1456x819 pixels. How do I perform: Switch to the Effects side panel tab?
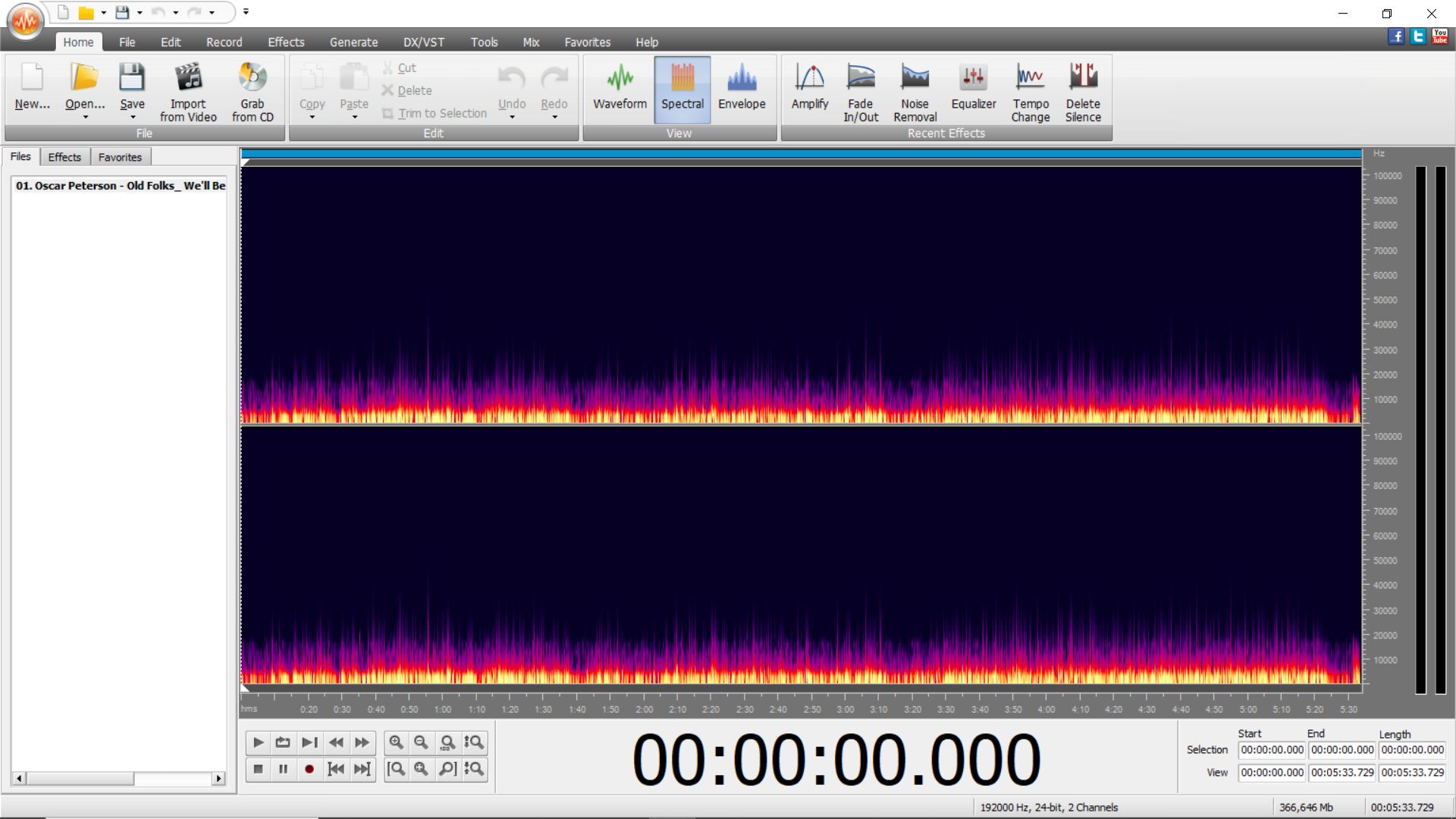(x=64, y=157)
